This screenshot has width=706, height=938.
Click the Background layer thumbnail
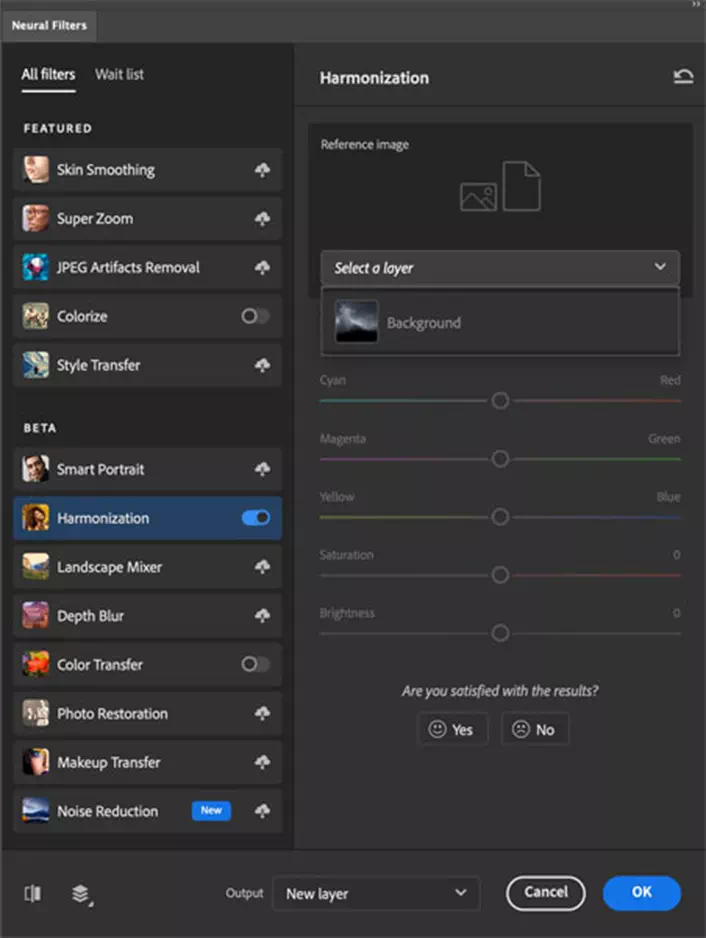357,321
